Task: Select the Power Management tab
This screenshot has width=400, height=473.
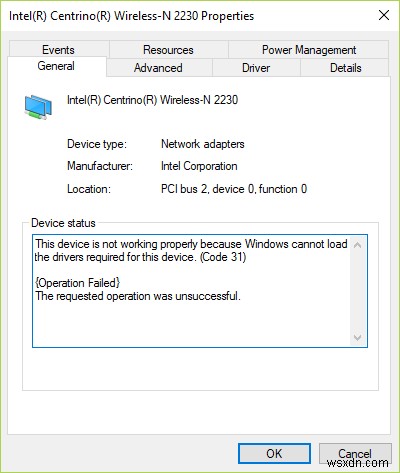Action: [309, 50]
